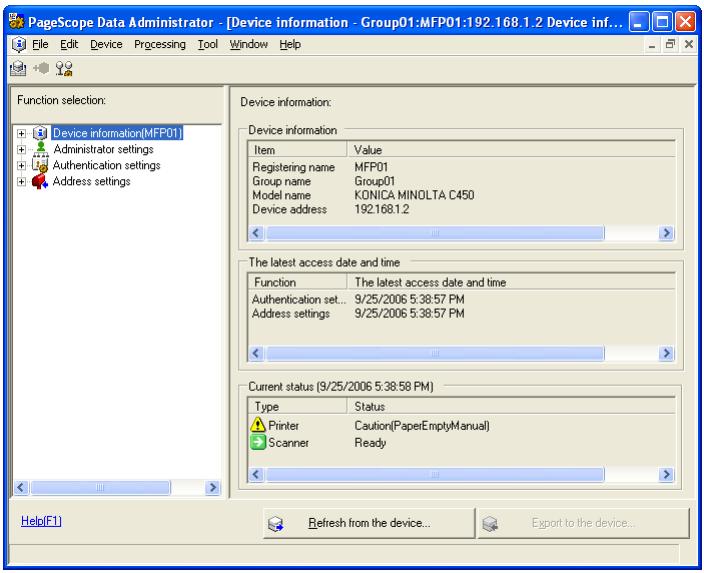Open the Help(F1) link
Screen dimensions: 704x573
(41, 521)
